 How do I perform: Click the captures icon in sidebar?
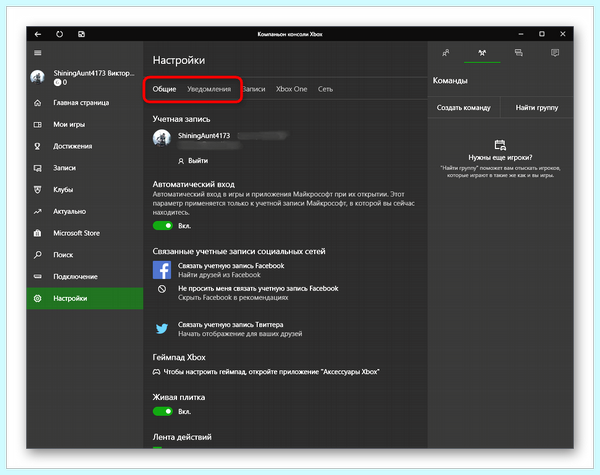coord(38,168)
